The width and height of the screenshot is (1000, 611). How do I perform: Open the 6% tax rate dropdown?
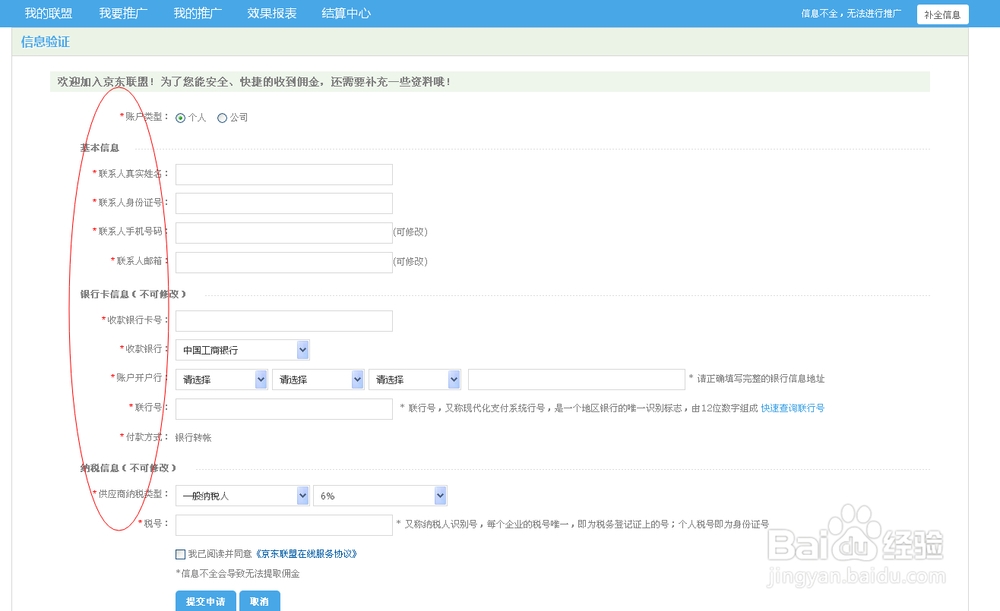[x=379, y=495]
